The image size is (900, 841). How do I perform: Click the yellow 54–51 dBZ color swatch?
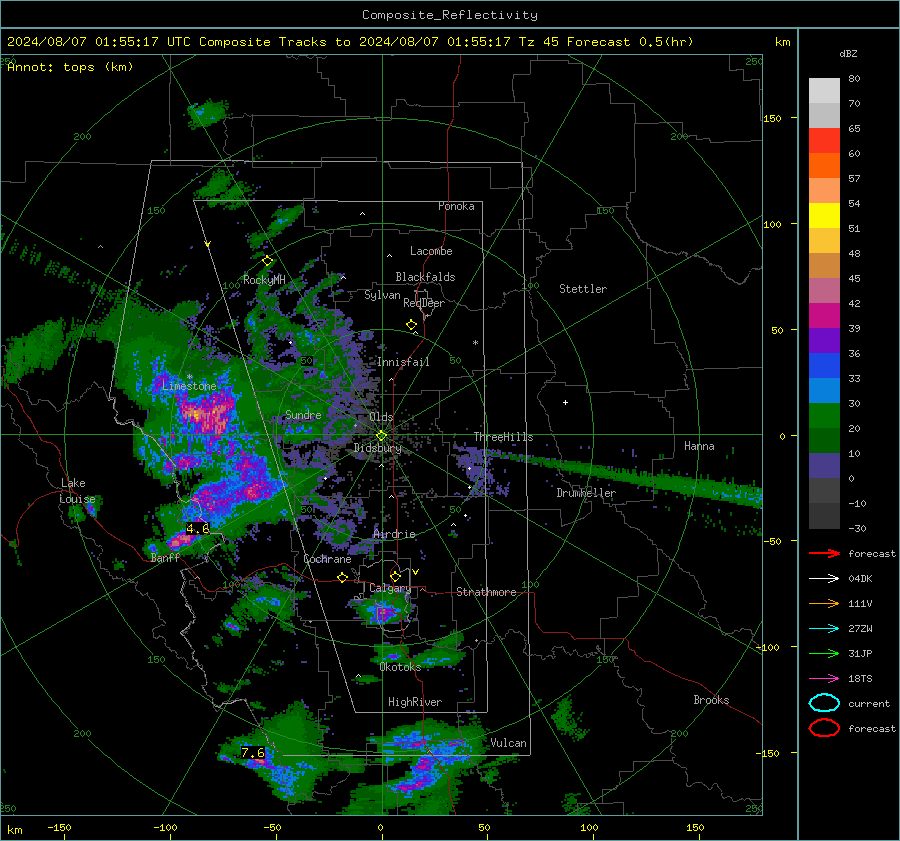(x=824, y=216)
